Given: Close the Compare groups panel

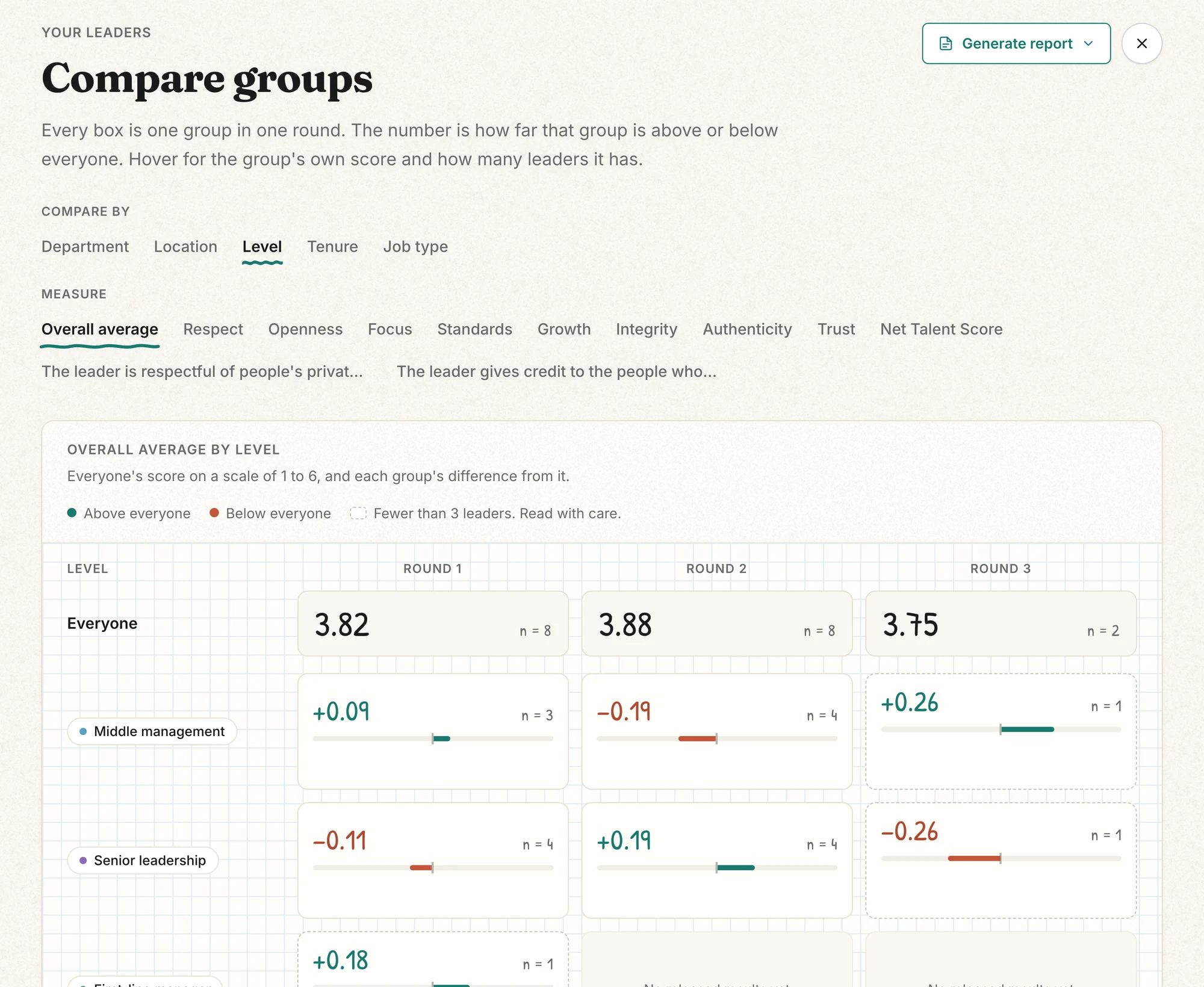Looking at the screenshot, I should pyautogui.click(x=1141, y=43).
